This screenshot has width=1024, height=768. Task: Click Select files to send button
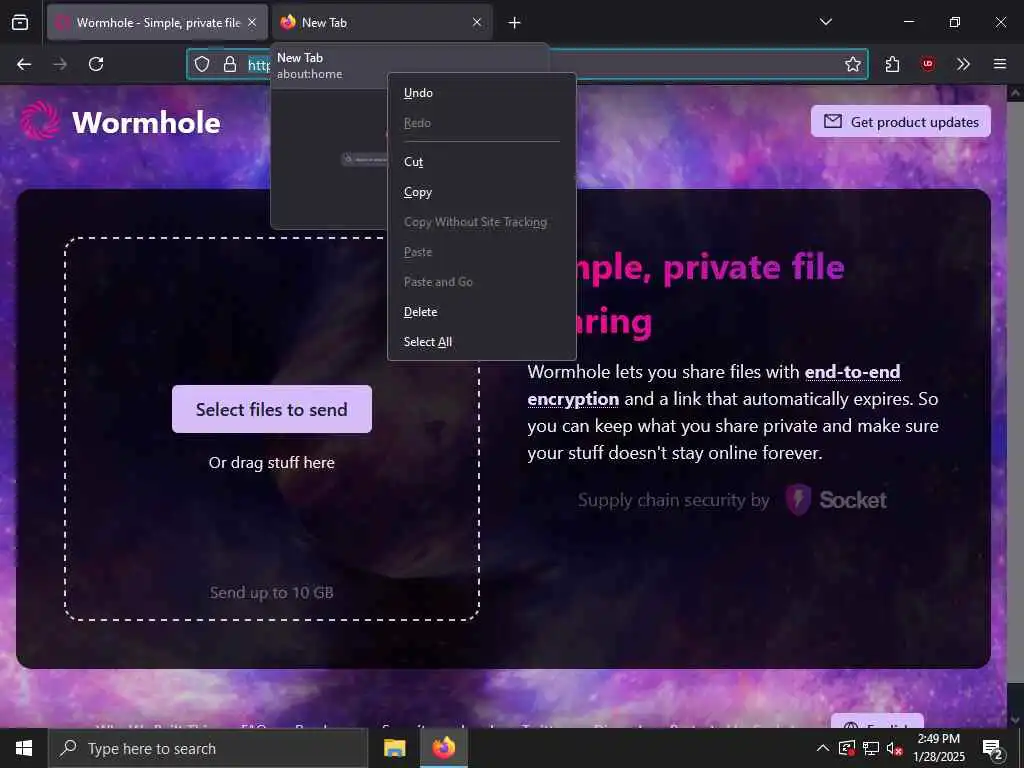(272, 409)
